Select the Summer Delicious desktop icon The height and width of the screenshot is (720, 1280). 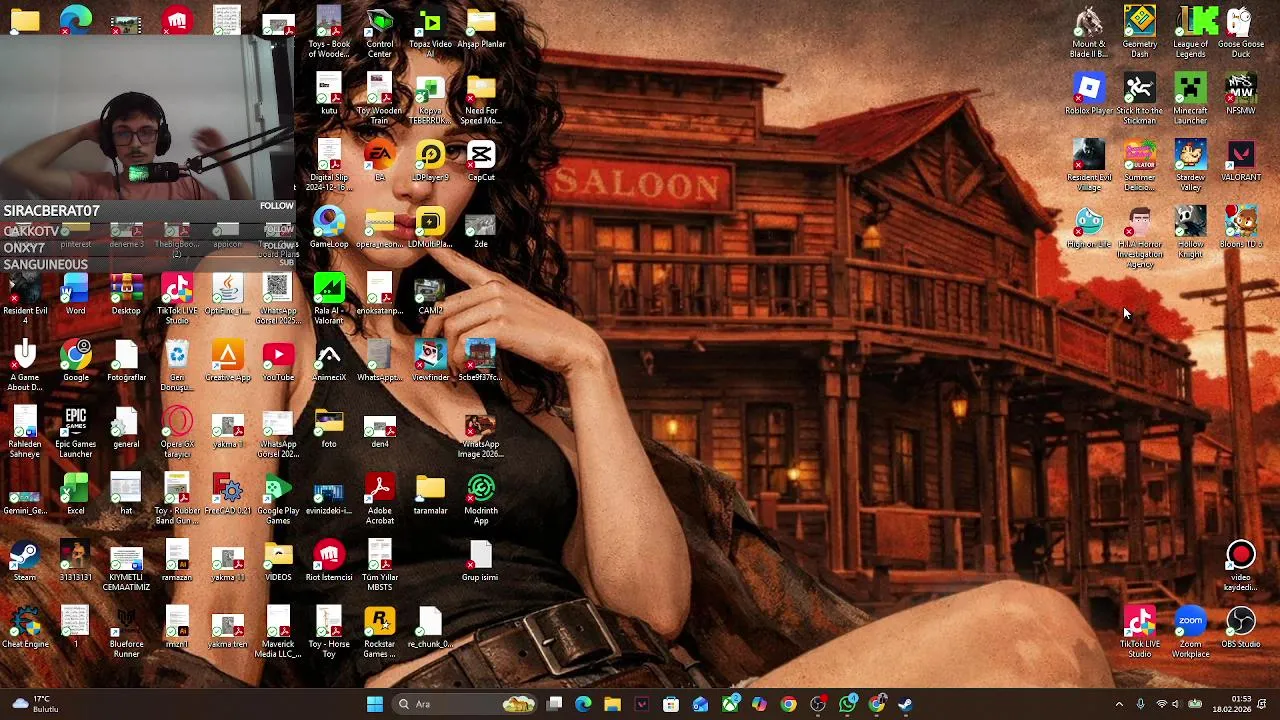point(1139,165)
